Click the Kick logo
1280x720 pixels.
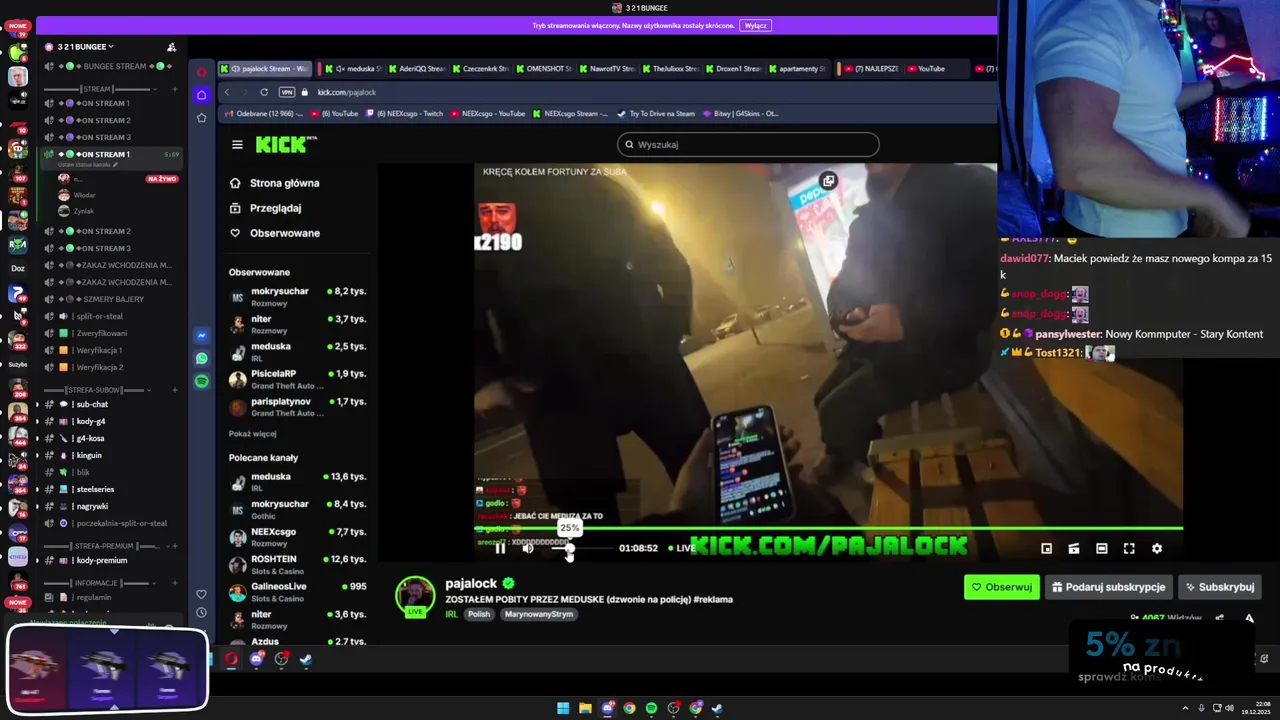pyautogui.click(x=285, y=144)
